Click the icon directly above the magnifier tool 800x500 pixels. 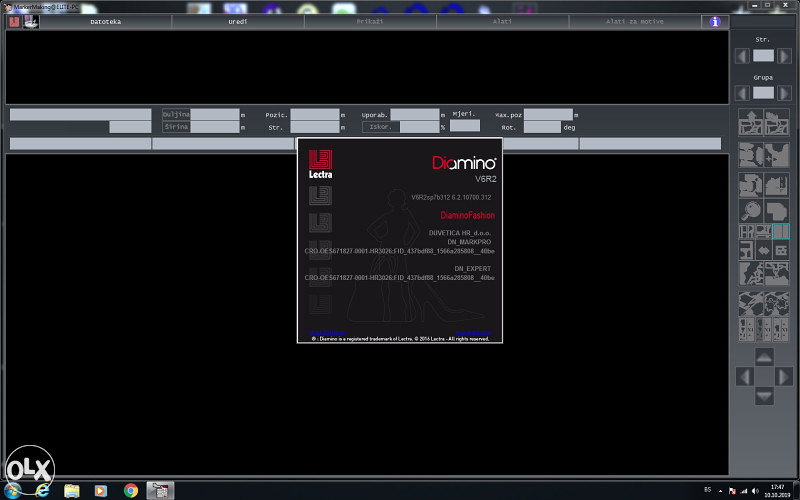pyautogui.click(x=751, y=185)
